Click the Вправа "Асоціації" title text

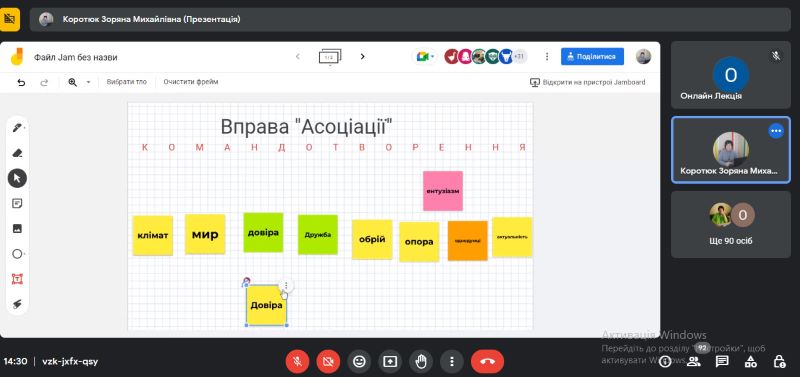[307, 127]
